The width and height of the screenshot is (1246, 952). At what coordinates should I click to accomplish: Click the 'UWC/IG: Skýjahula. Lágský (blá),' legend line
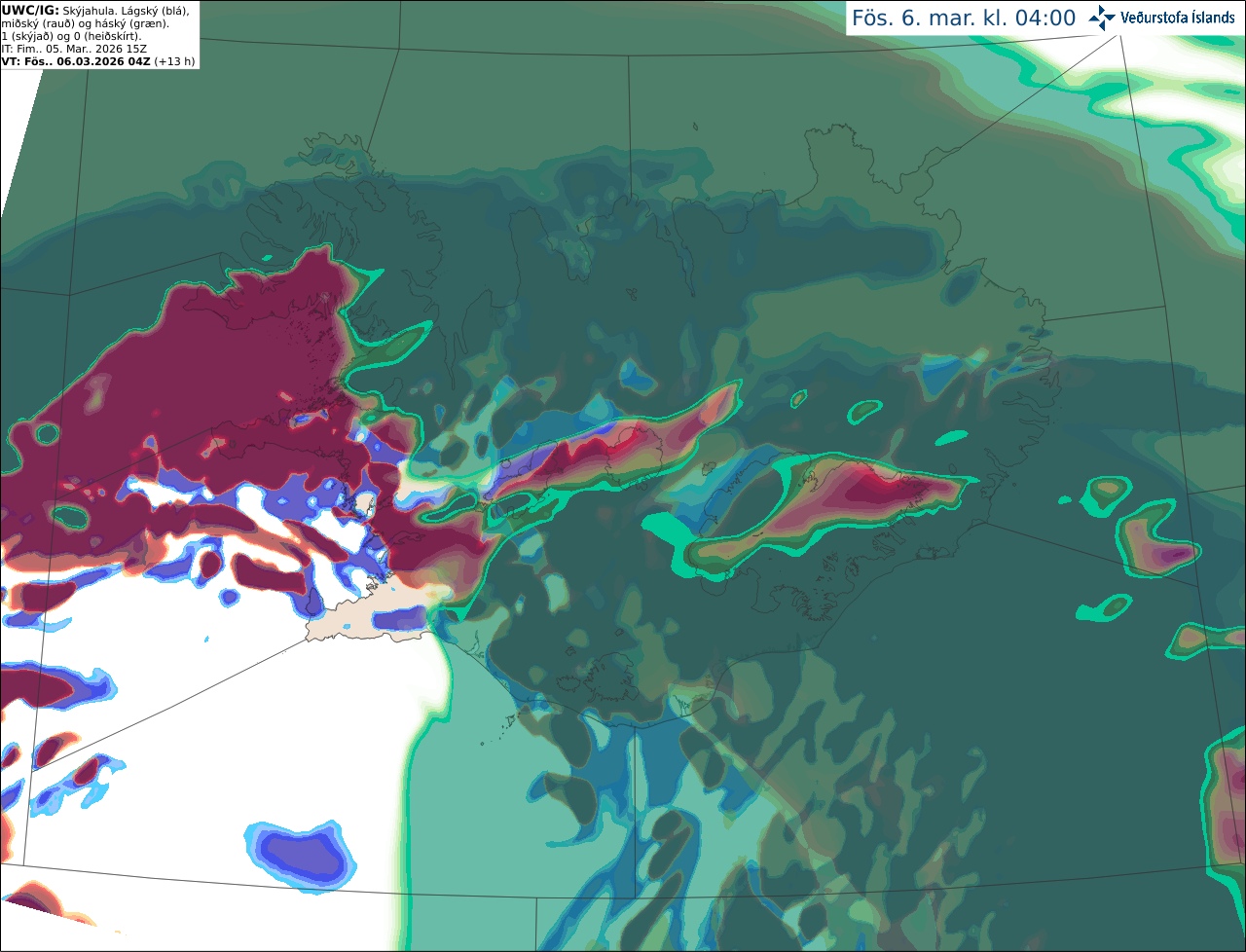click(95, 10)
